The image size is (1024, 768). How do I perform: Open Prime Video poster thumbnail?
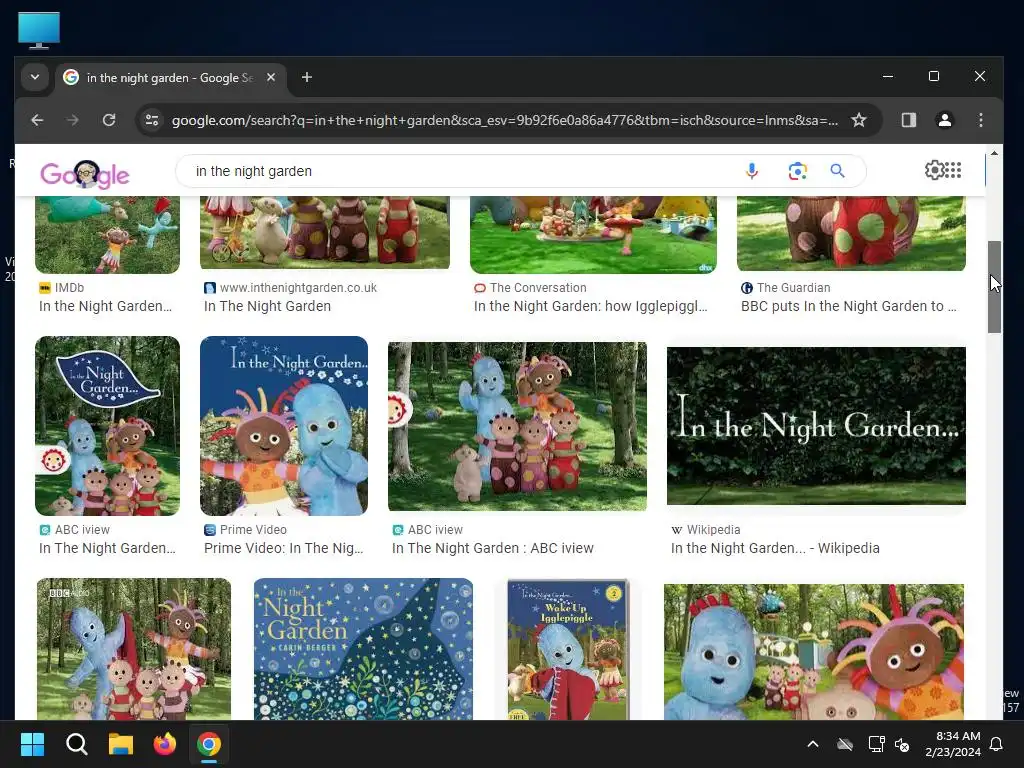pyautogui.click(x=283, y=426)
